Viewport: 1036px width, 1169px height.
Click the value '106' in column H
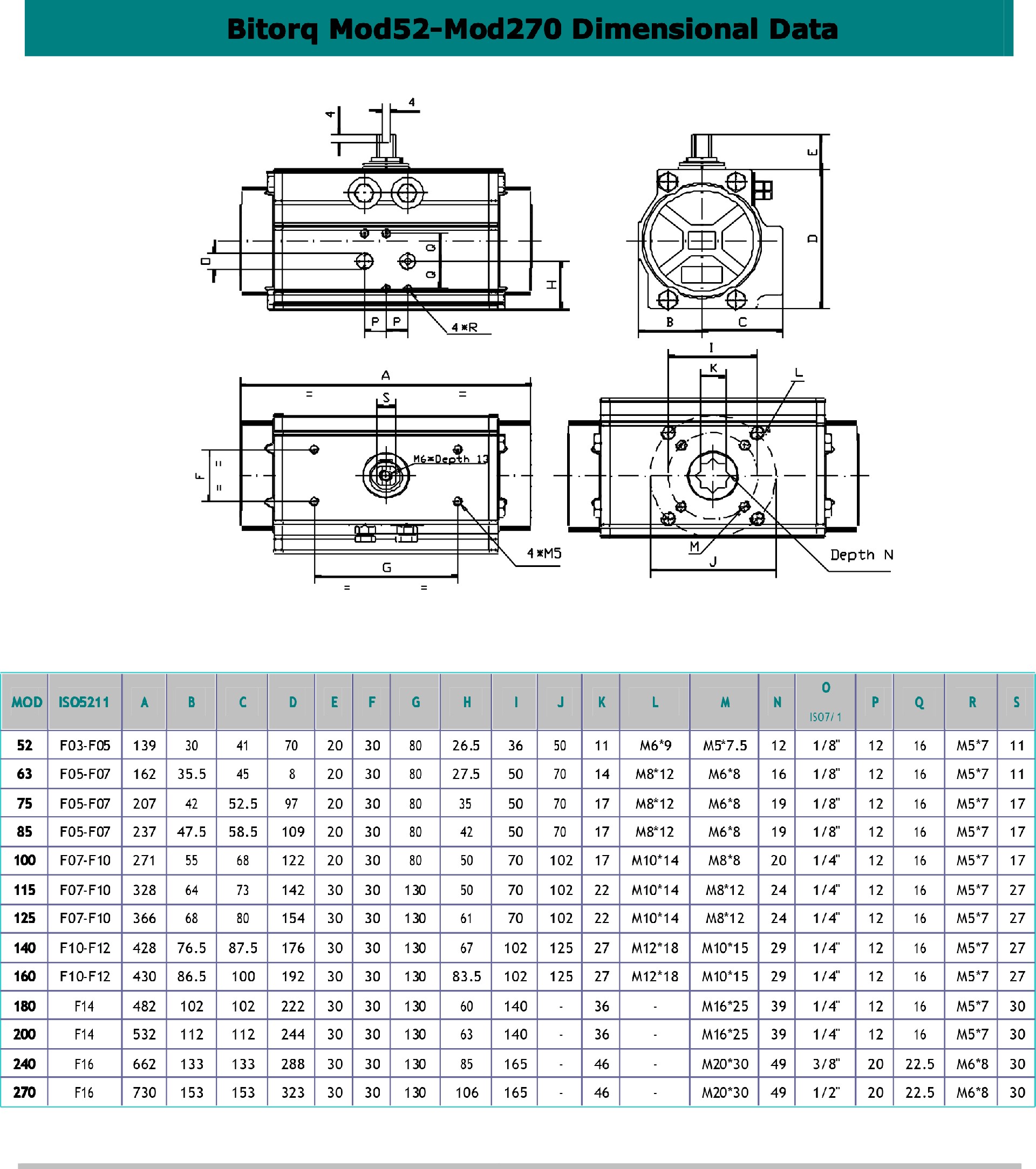coord(467,1093)
